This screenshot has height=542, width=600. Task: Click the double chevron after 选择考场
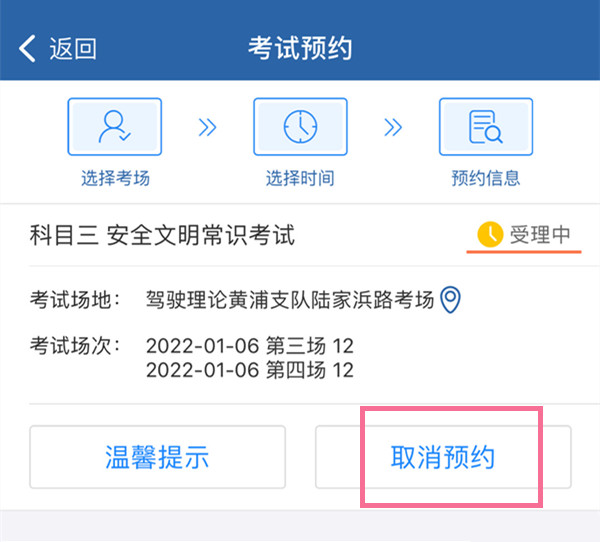pos(207,127)
